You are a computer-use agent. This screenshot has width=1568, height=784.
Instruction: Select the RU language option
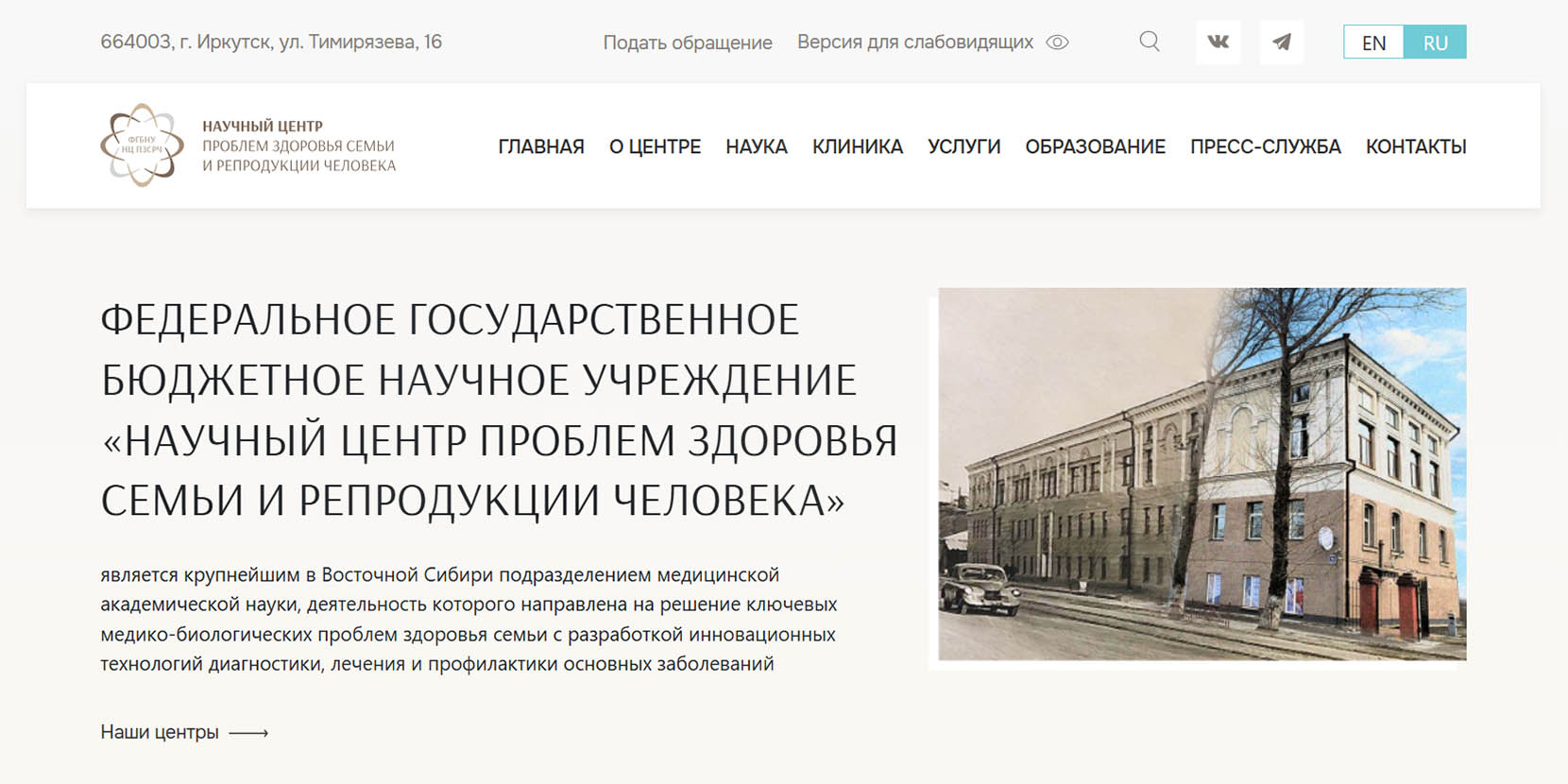(x=1435, y=43)
